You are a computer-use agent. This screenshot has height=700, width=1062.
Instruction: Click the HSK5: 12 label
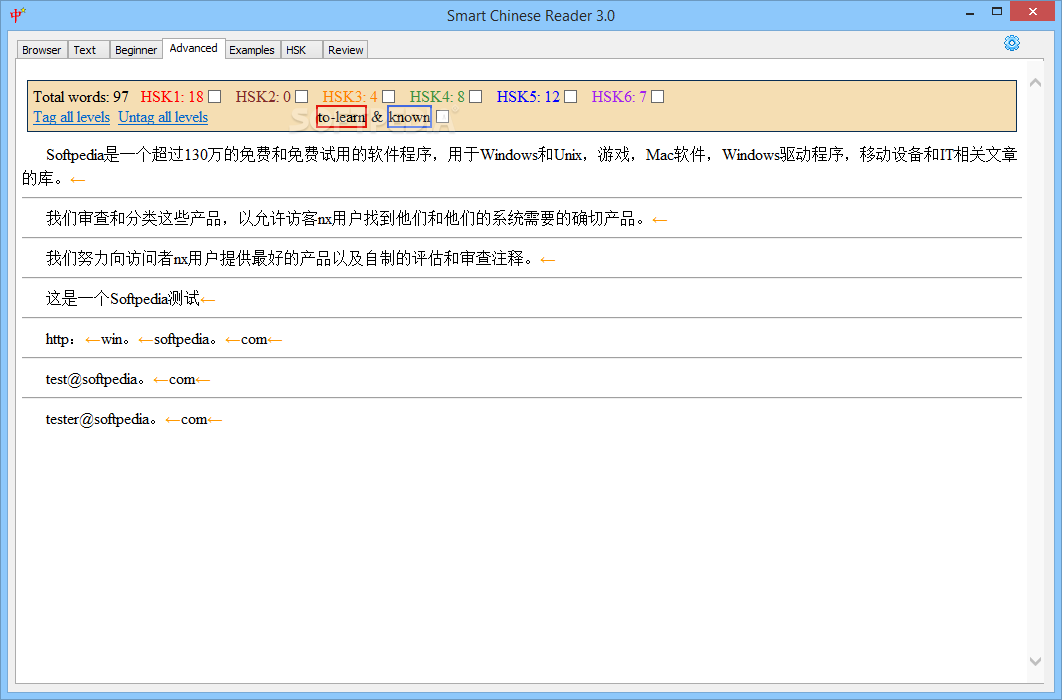(x=528, y=97)
